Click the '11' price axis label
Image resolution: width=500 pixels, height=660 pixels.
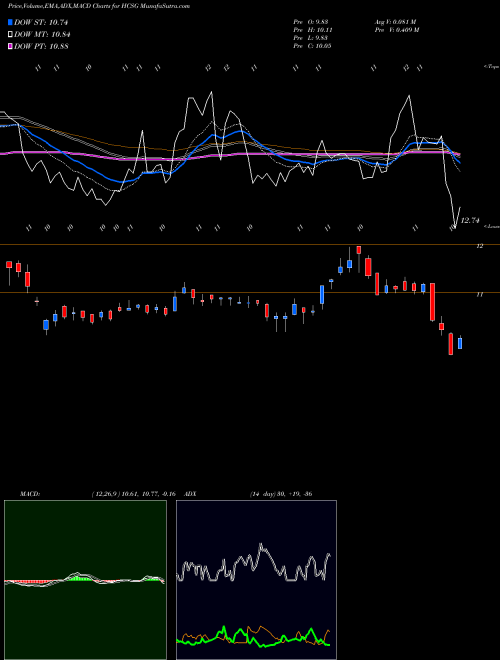(x=479, y=295)
